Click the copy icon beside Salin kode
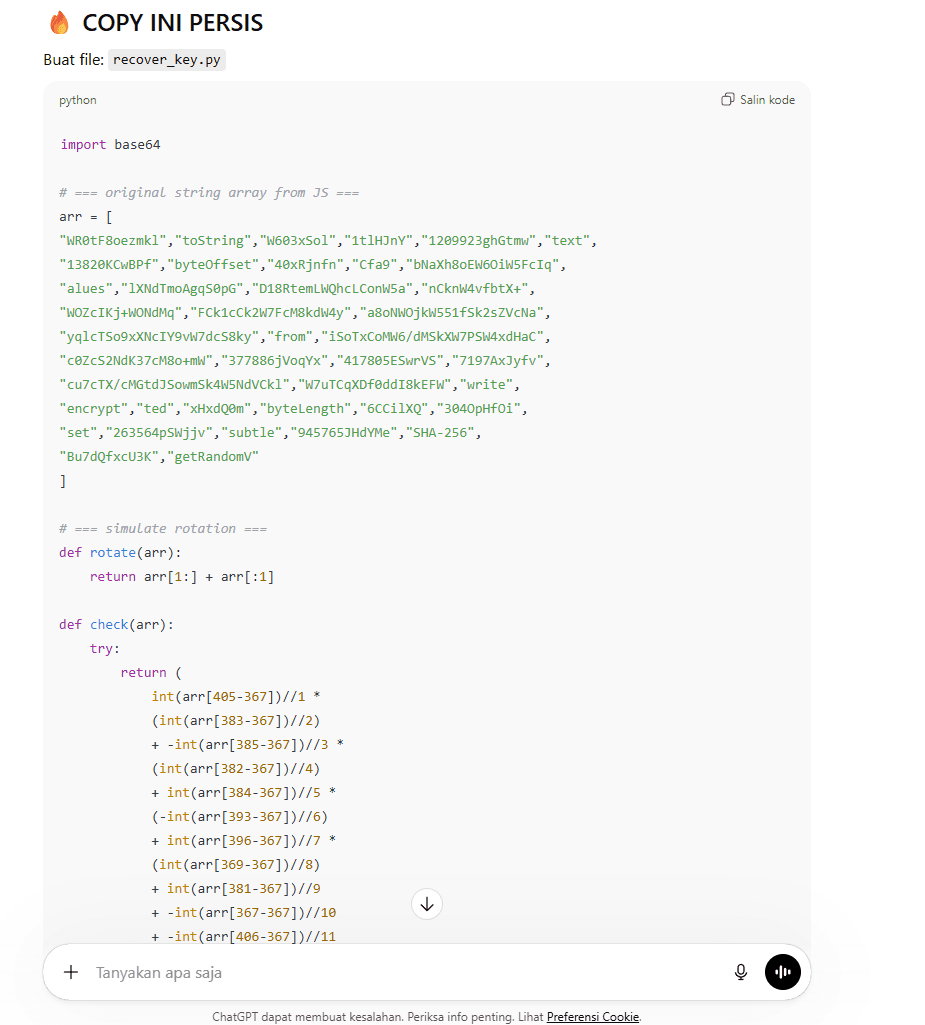This screenshot has height=1025, width=925. click(x=727, y=100)
